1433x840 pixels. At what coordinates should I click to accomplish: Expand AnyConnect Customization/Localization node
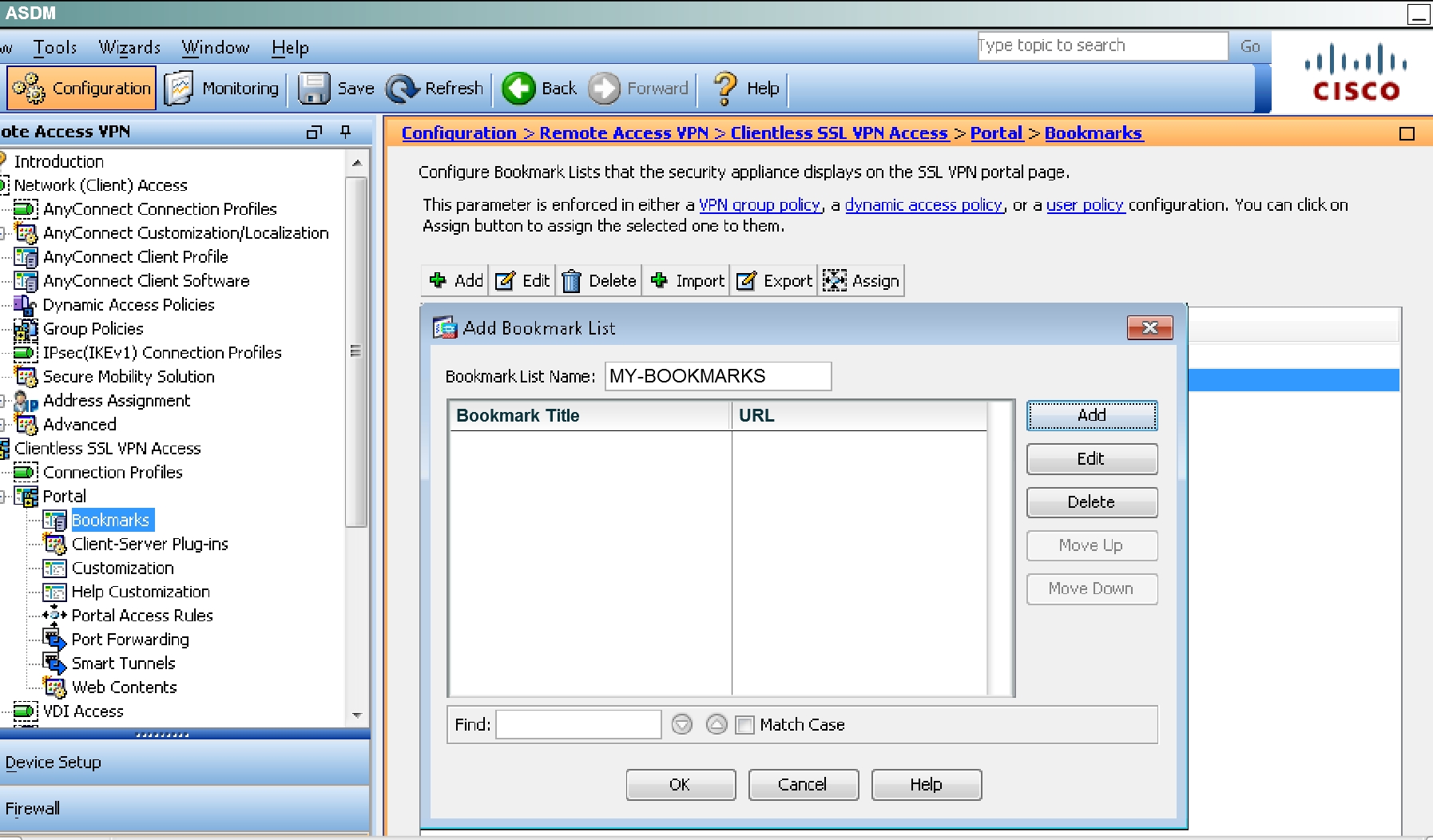4,233
